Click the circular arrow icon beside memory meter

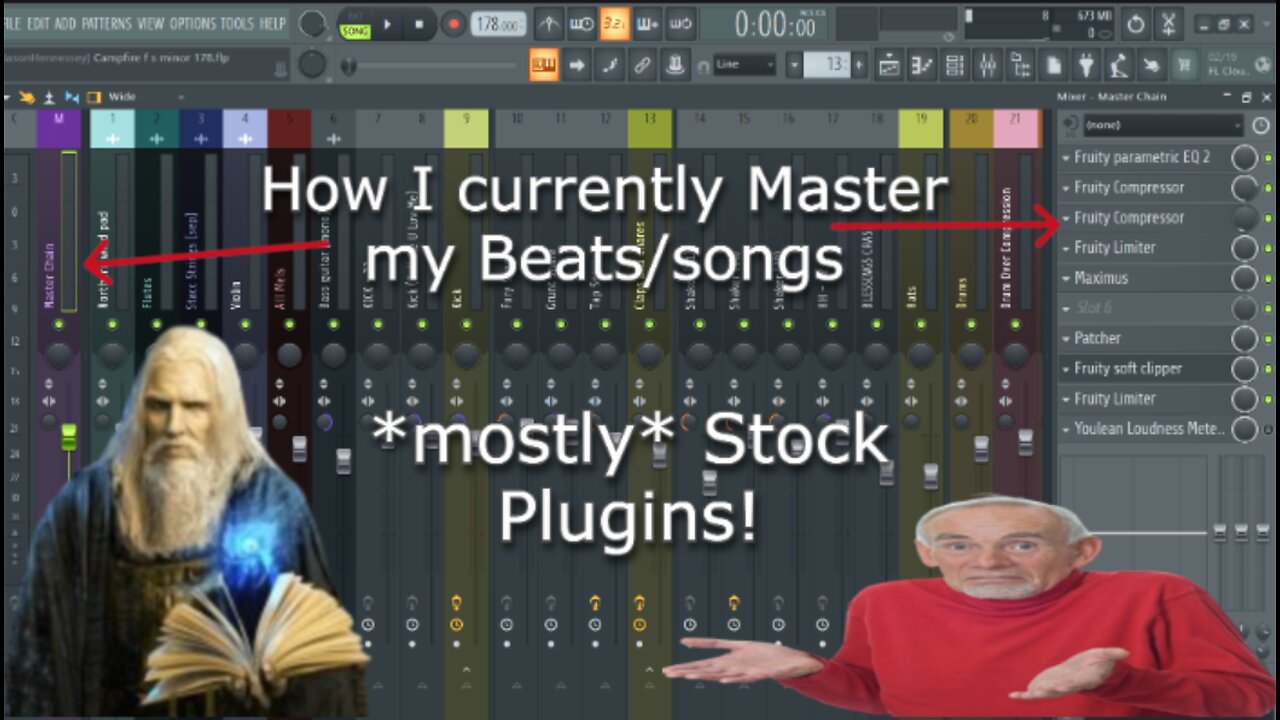click(1137, 23)
